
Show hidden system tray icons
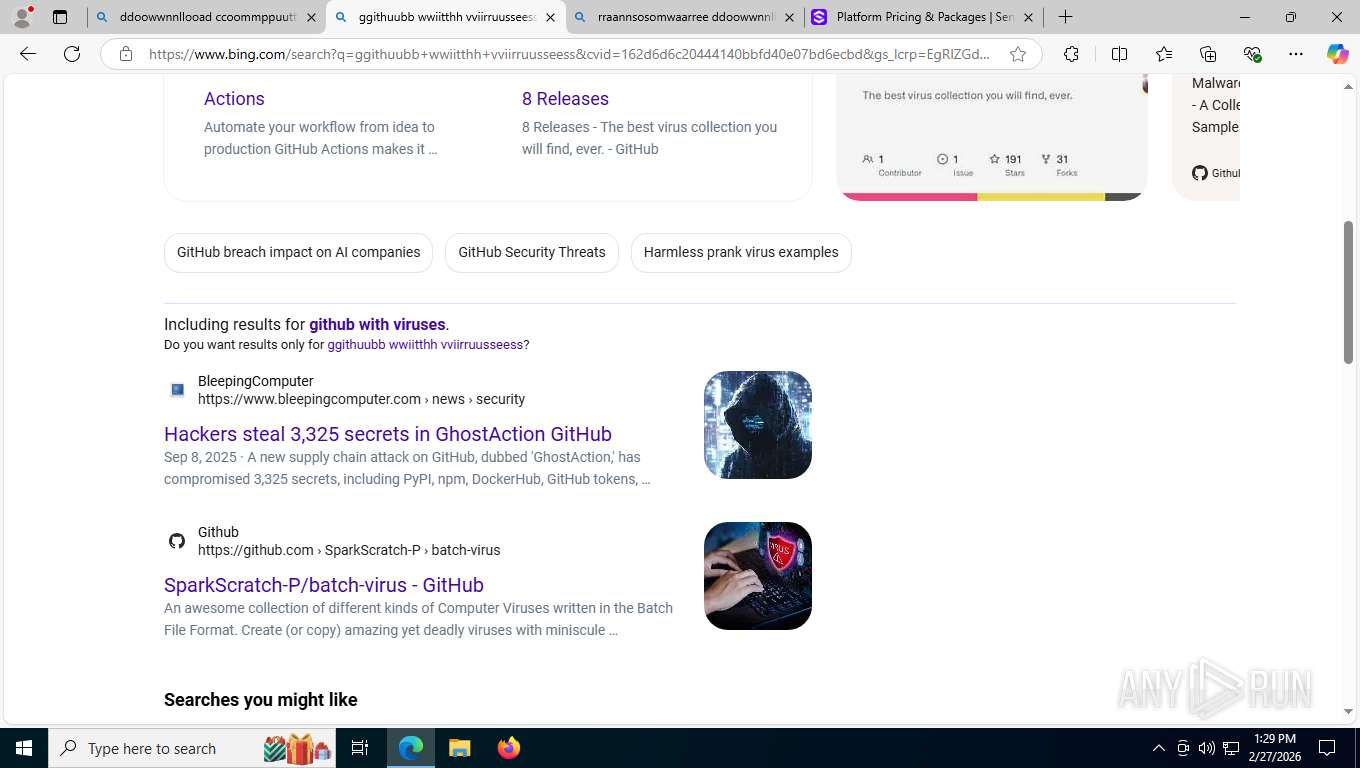point(1159,748)
